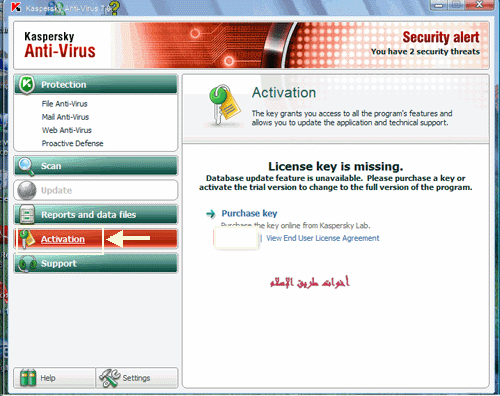This screenshot has height=396, width=500.
Task: Click the Support headset icon
Action: pyautogui.click(x=27, y=263)
